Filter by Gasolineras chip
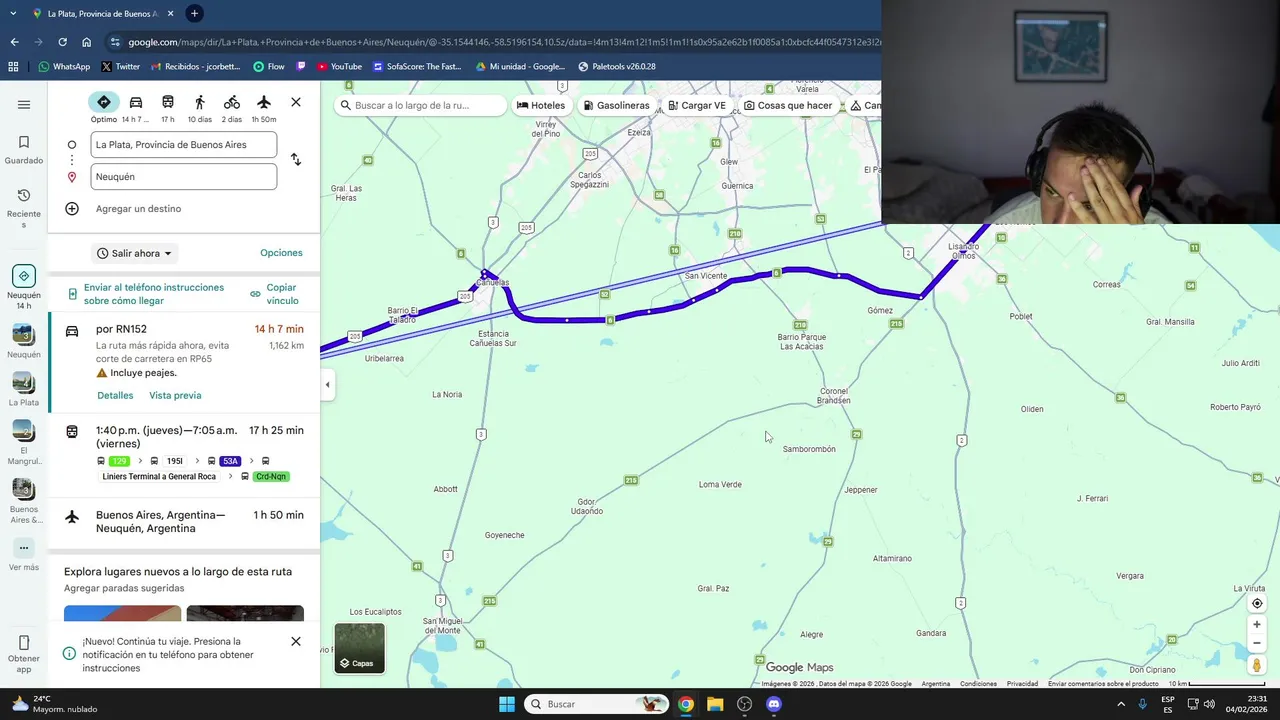The image size is (1280, 720). pos(616,105)
